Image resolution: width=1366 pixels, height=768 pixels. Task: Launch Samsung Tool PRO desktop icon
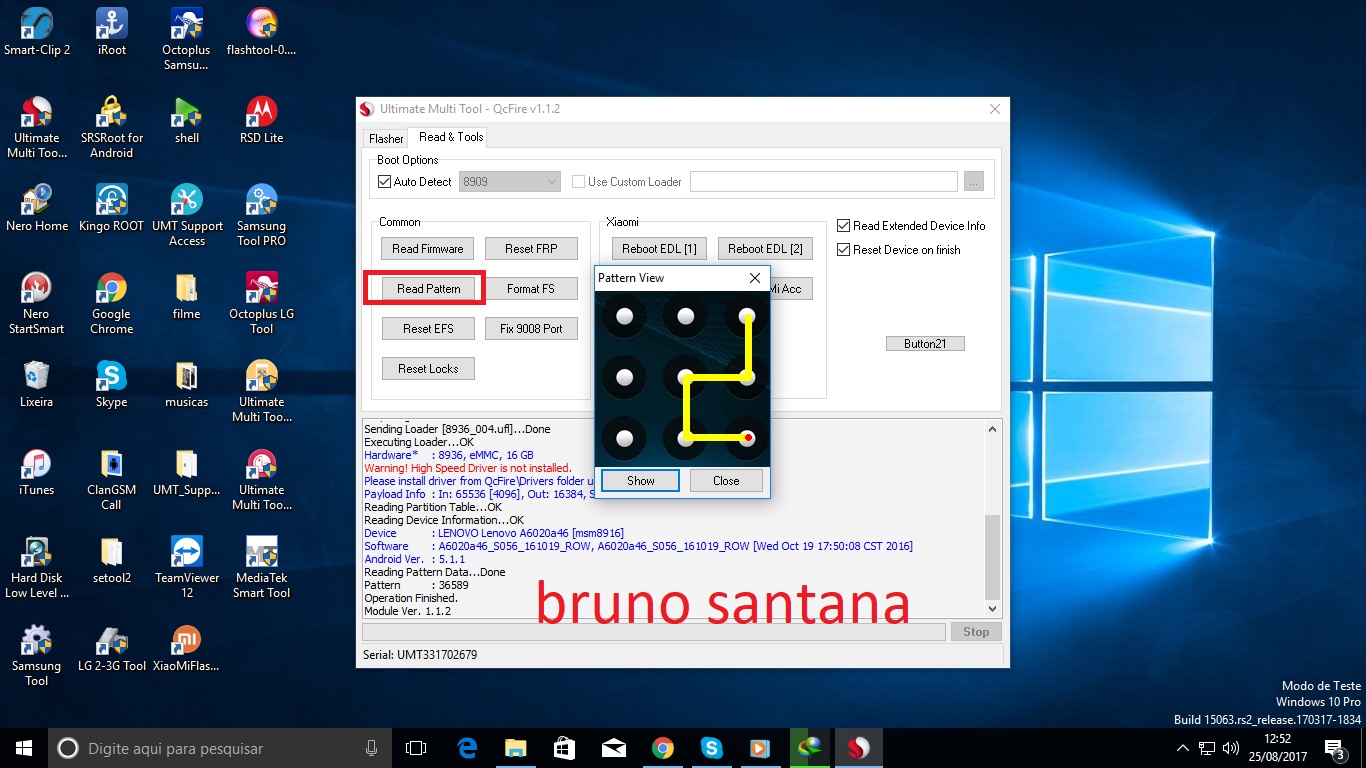262,215
